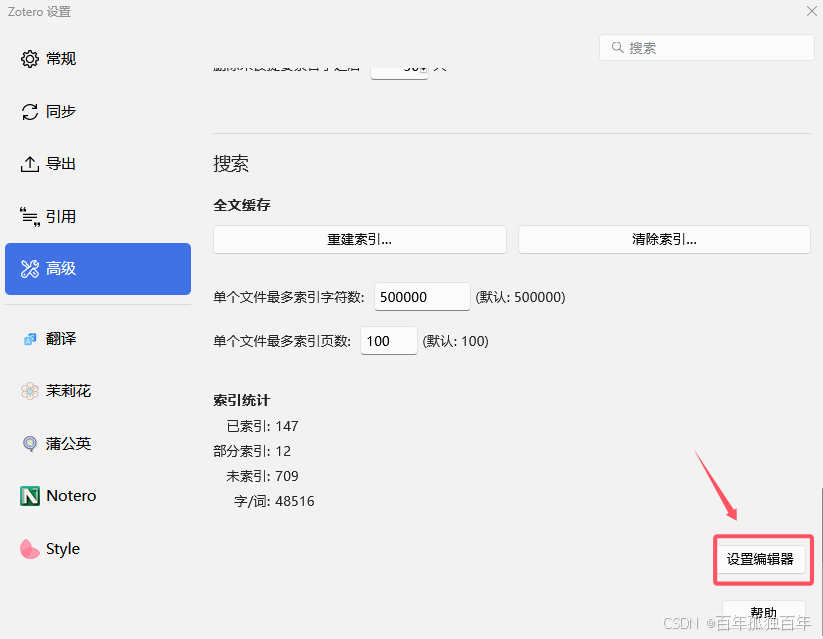Click the 搜索 section heading
This screenshot has height=639, width=823.
[x=231, y=164]
